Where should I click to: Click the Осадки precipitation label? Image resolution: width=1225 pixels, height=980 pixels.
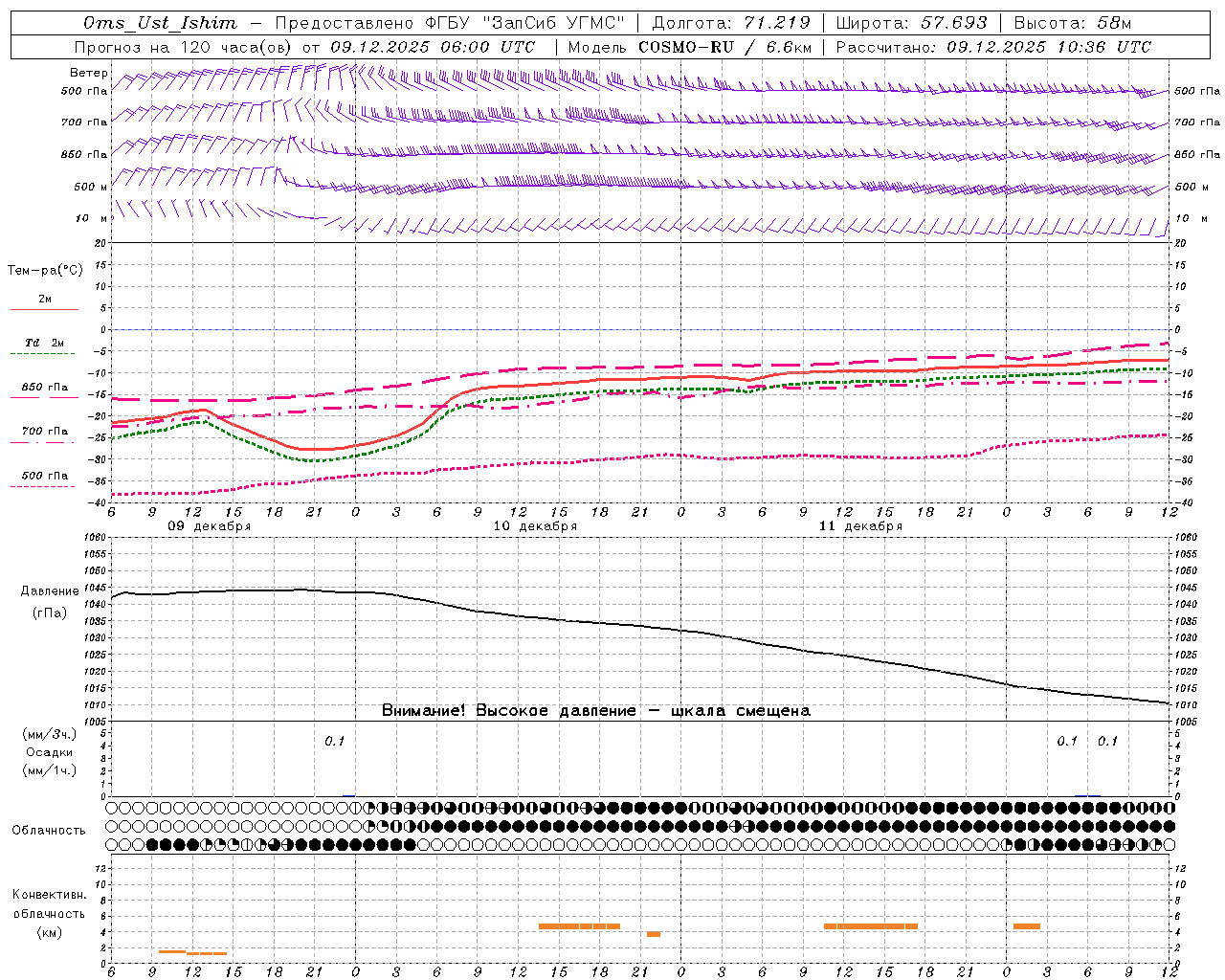coord(49,752)
